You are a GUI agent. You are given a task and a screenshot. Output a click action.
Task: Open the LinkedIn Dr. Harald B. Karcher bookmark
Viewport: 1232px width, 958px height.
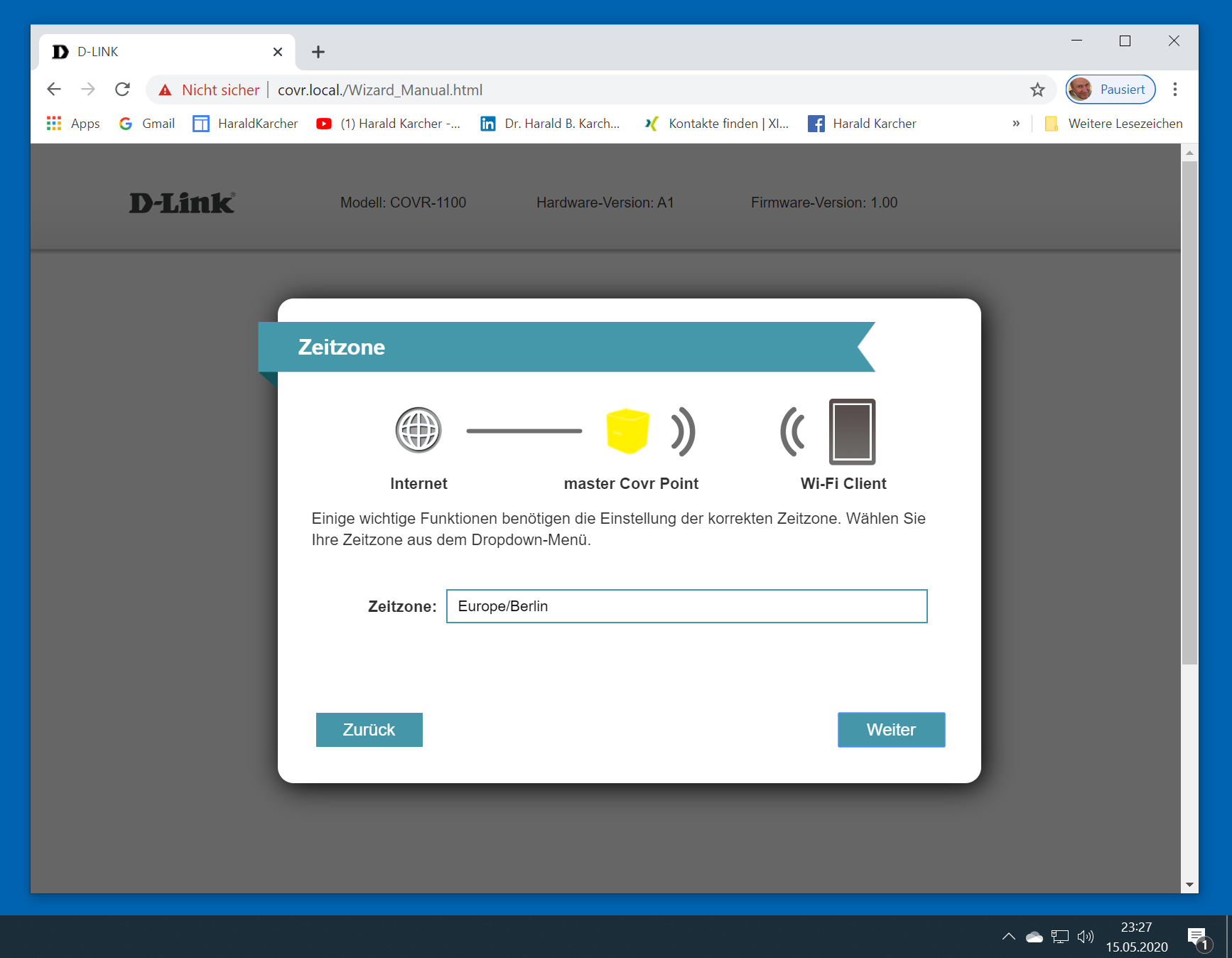[551, 124]
